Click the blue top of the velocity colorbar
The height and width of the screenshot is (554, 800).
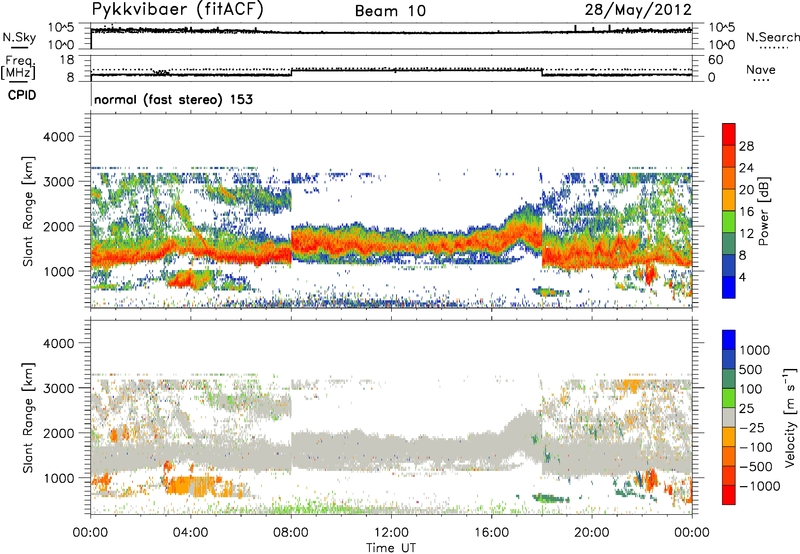[729, 340]
